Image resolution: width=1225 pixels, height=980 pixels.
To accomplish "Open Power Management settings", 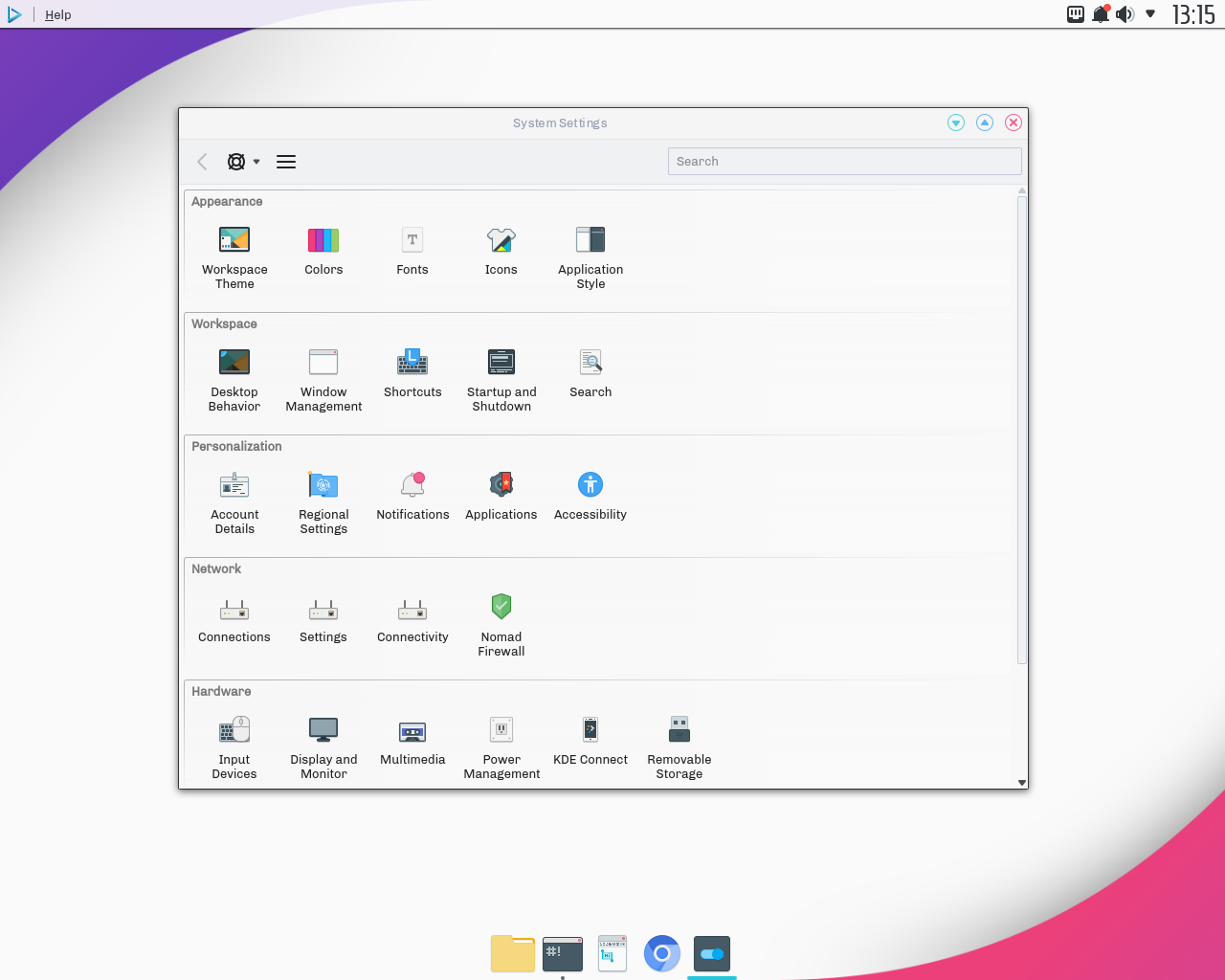I will point(501,746).
